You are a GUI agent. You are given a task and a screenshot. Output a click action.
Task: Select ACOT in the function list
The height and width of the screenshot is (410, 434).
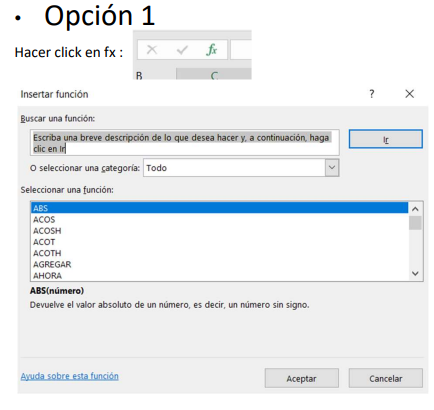[x=219, y=242]
